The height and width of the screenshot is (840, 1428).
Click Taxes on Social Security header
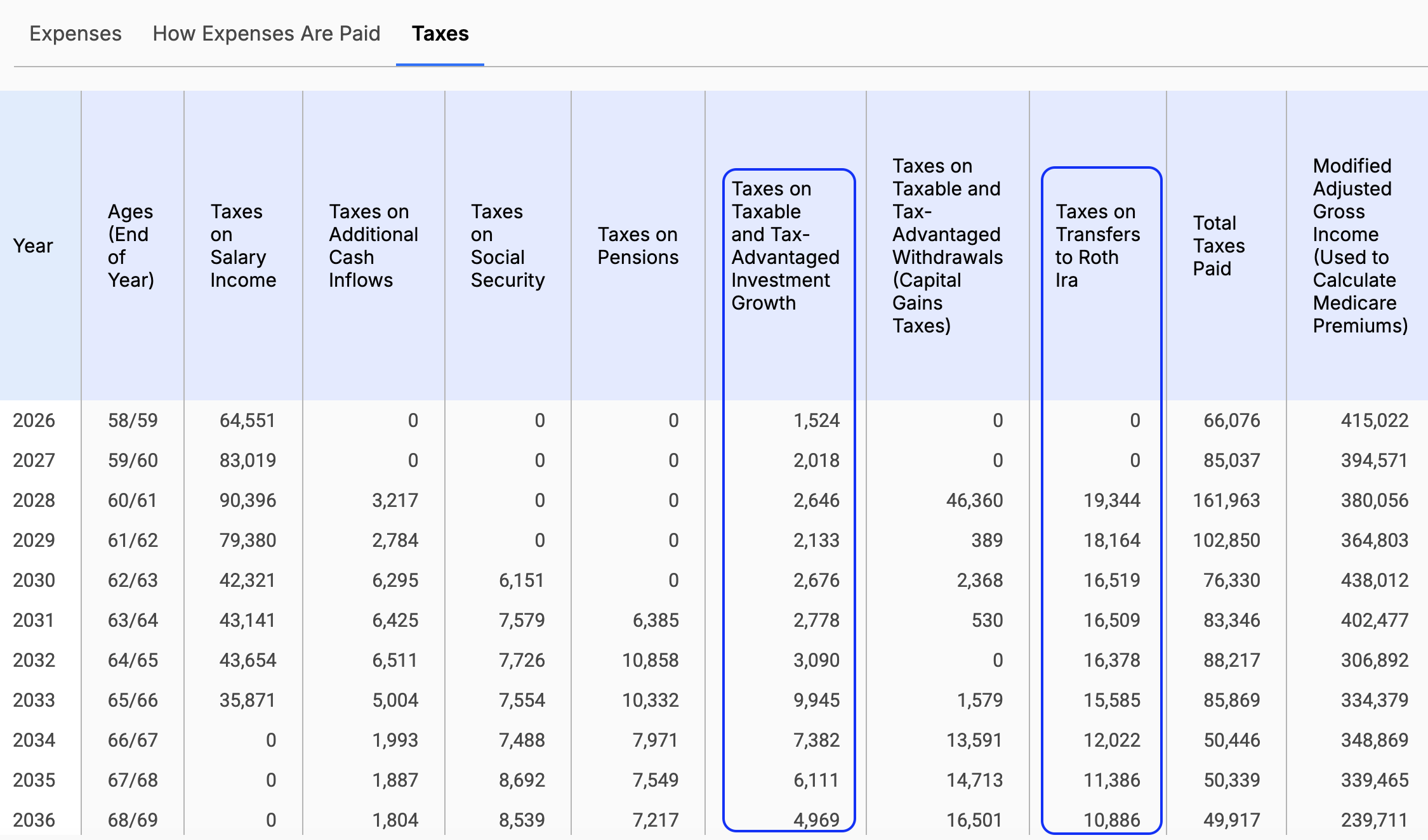click(507, 246)
